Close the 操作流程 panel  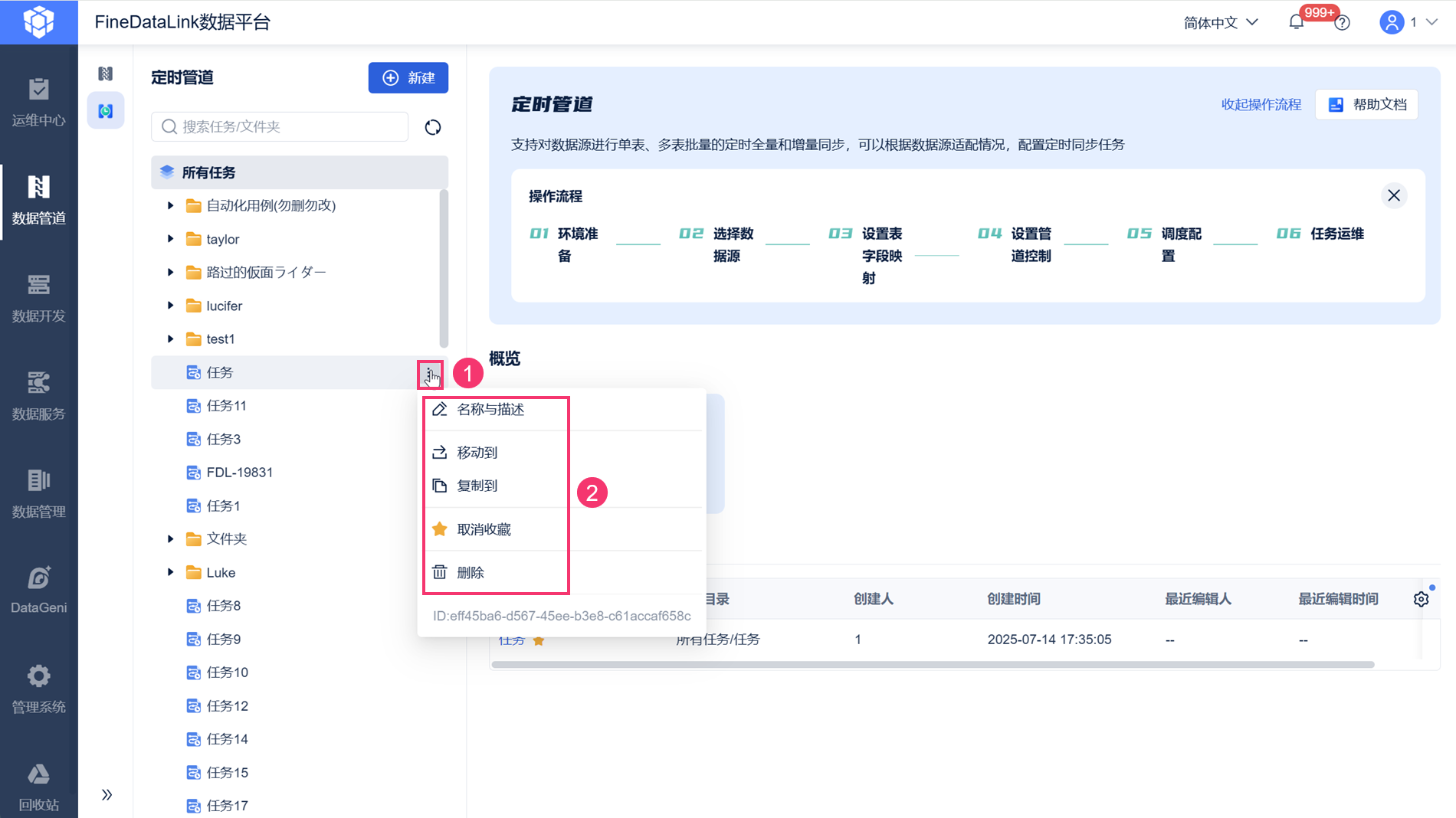point(1394,195)
